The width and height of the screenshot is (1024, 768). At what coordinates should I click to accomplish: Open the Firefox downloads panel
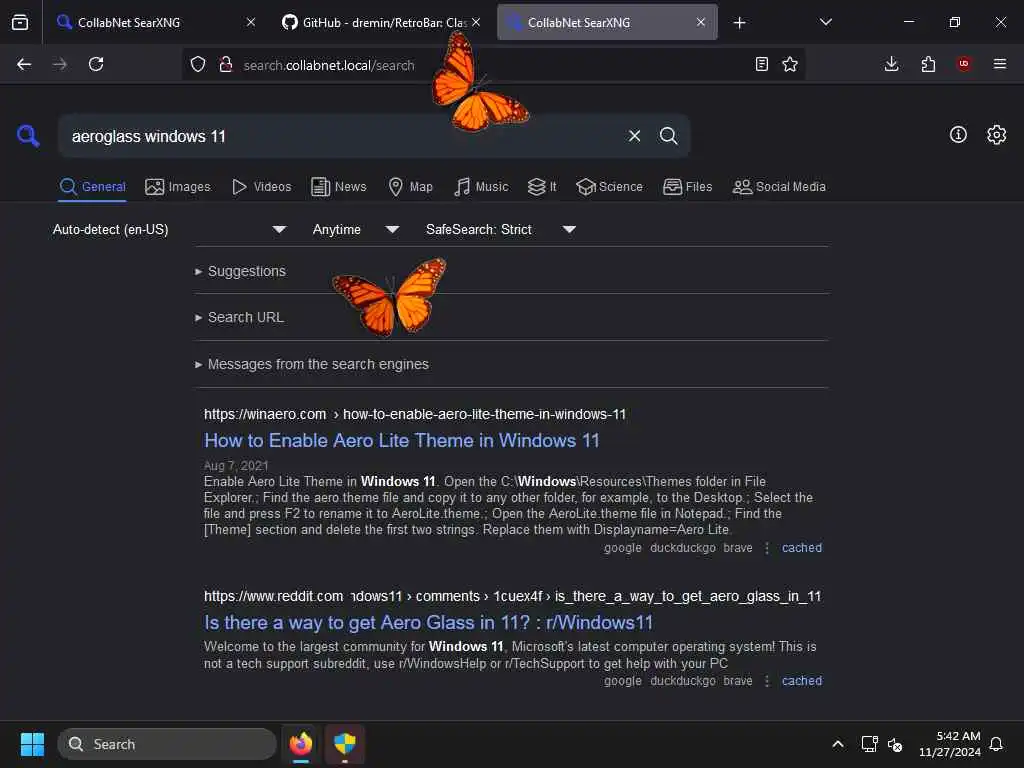(891, 64)
